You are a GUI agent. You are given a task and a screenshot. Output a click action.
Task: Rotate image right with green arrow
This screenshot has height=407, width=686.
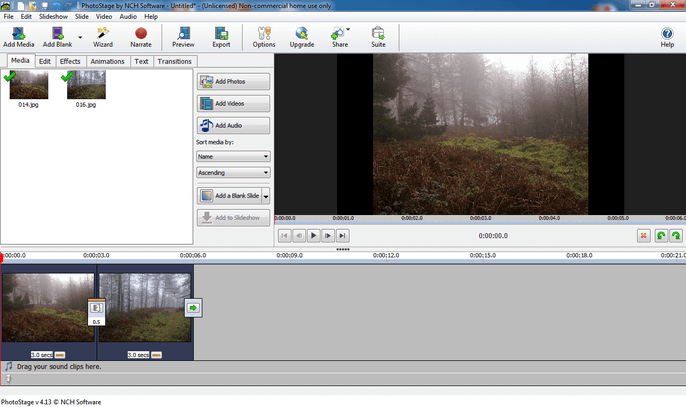click(676, 236)
